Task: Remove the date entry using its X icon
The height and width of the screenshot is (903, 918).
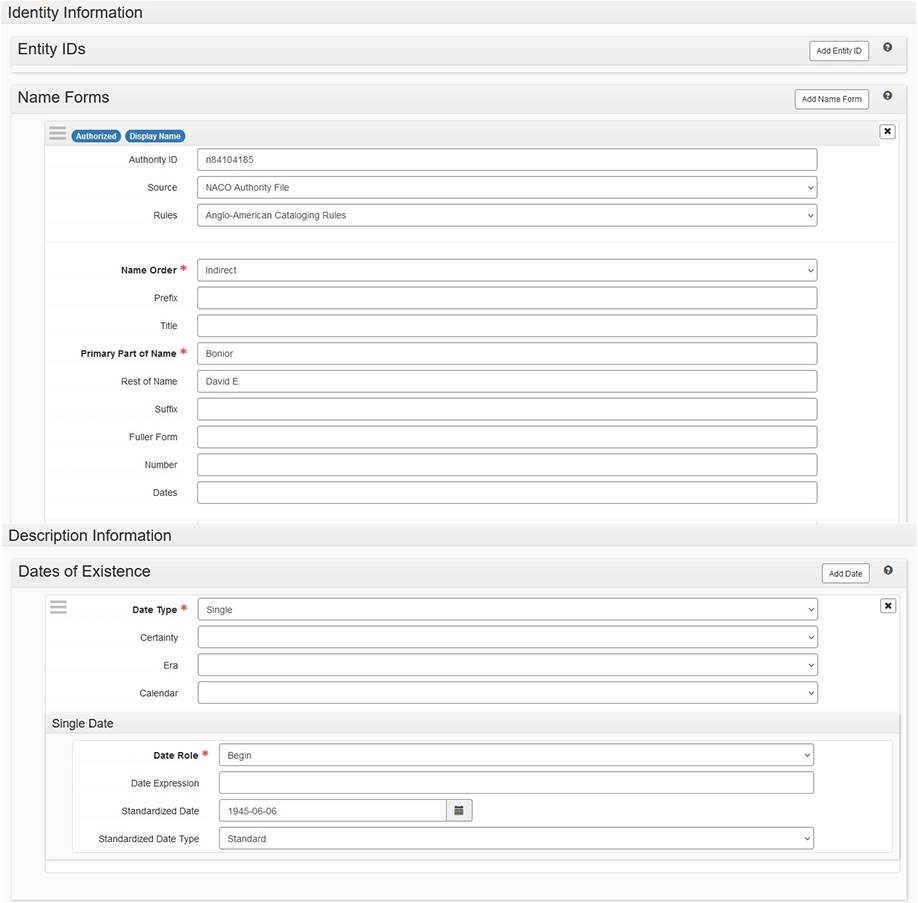Action: point(887,606)
